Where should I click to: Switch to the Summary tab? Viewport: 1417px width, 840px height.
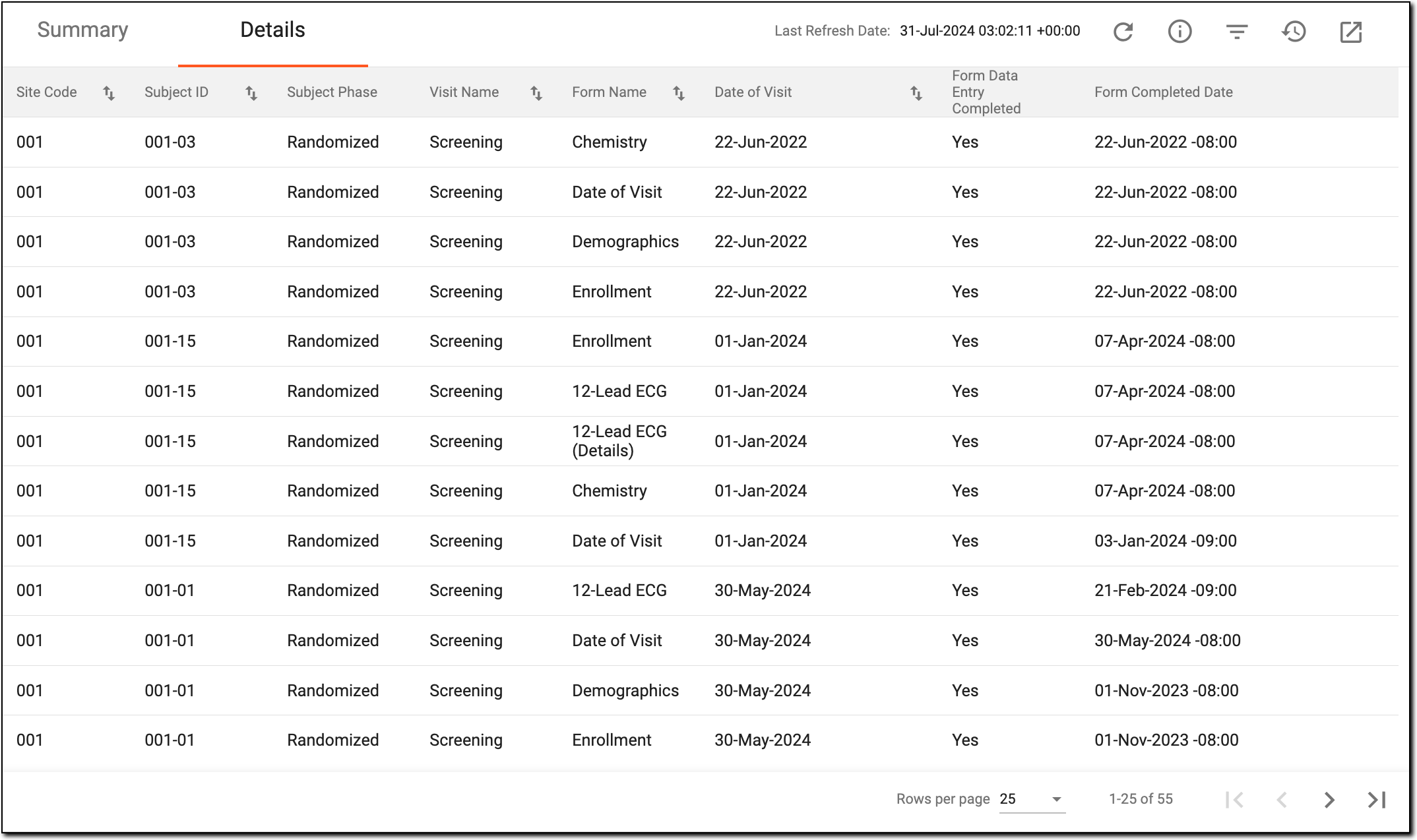[82, 30]
